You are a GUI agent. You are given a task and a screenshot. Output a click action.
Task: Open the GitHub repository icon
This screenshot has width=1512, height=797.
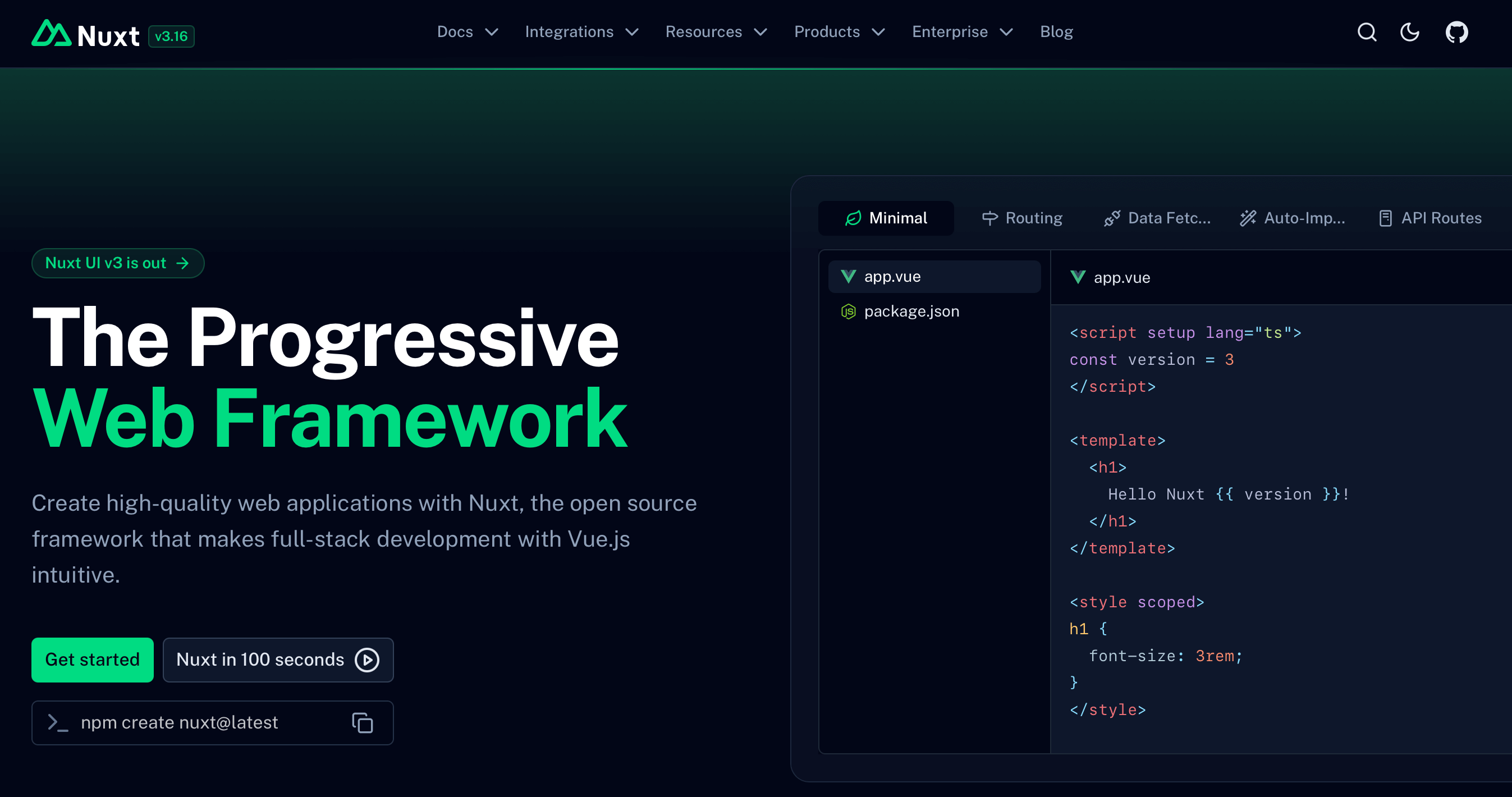pos(1456,31)
